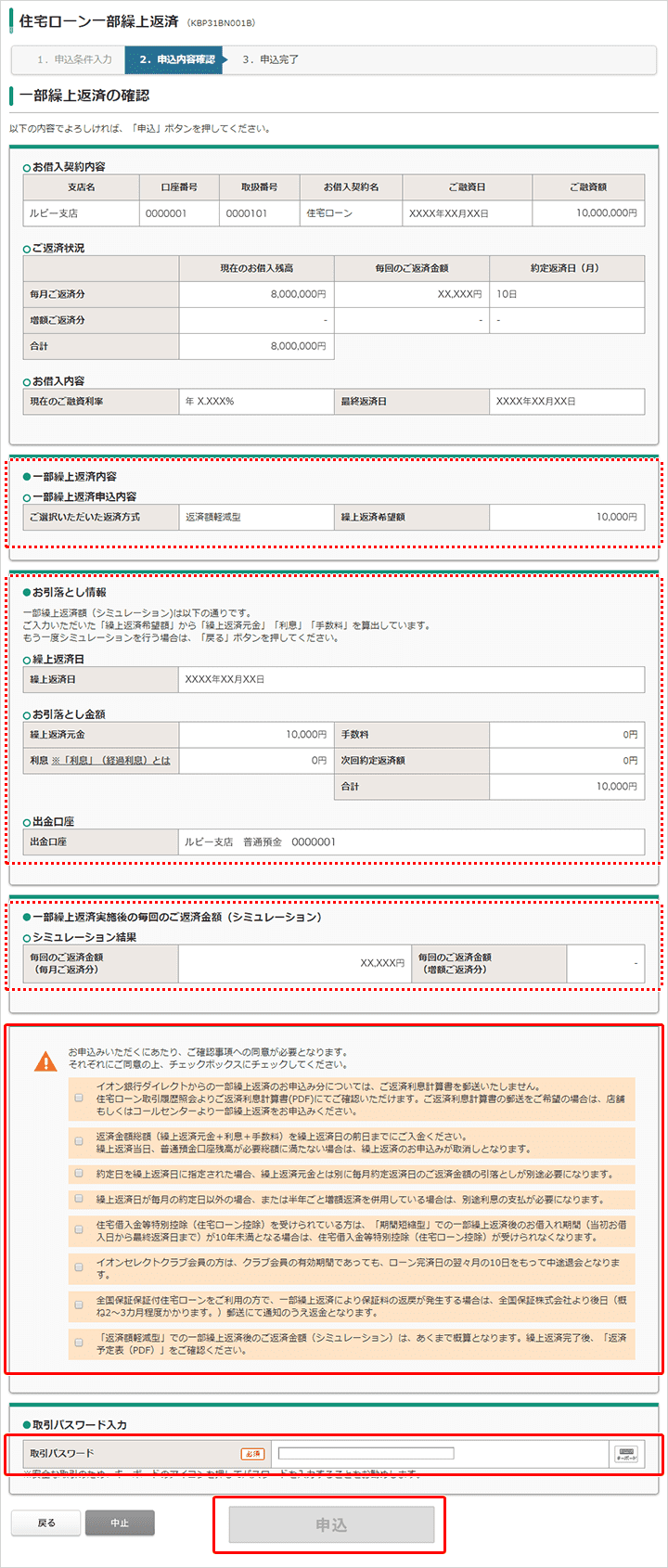Screen dimensions: 668x1568
Task: Click the ご融資額 value 10,000,000円
Action: [x=588, y=213]
